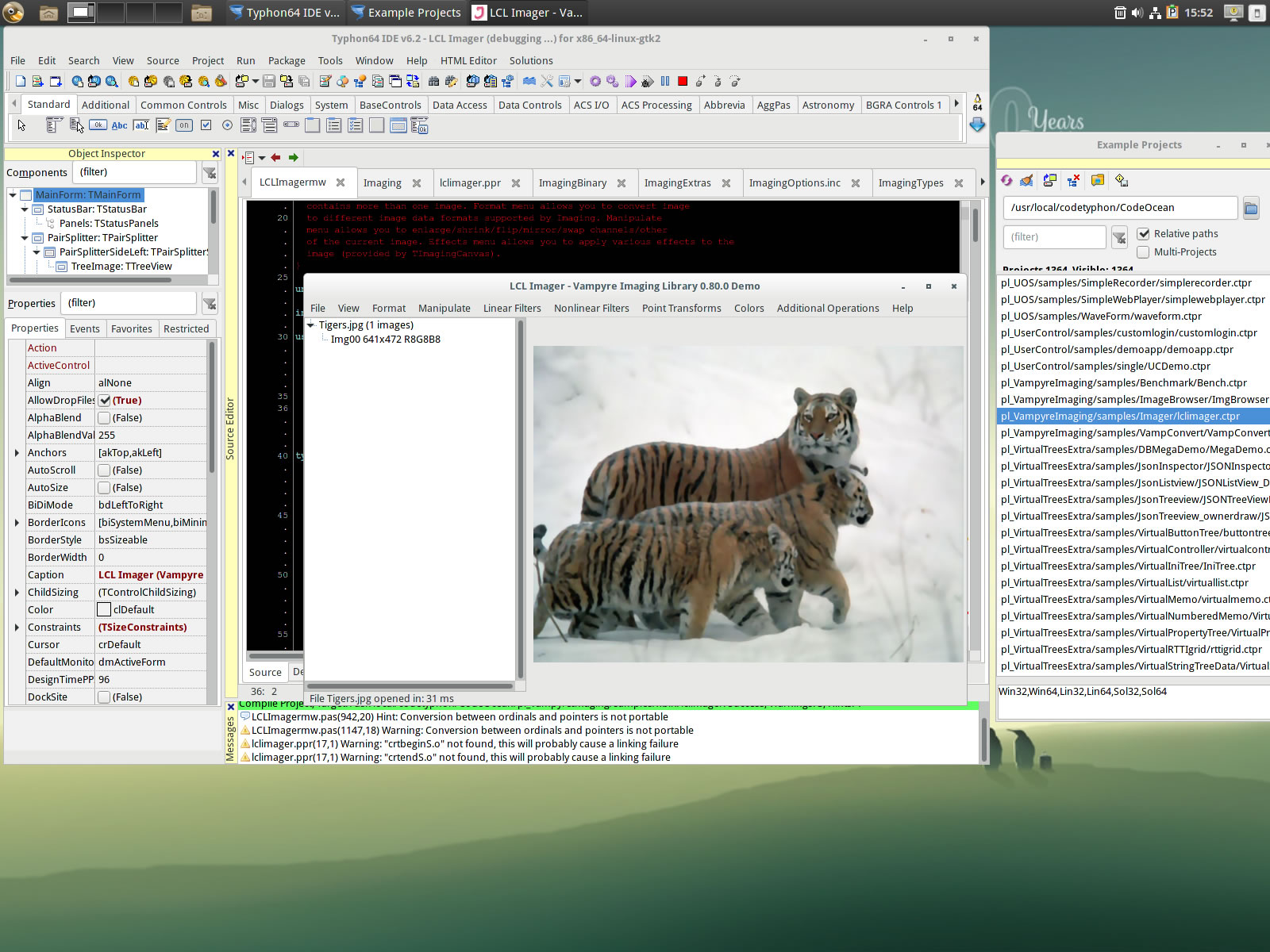Click the Properties filter input field

tap(129, 303)
